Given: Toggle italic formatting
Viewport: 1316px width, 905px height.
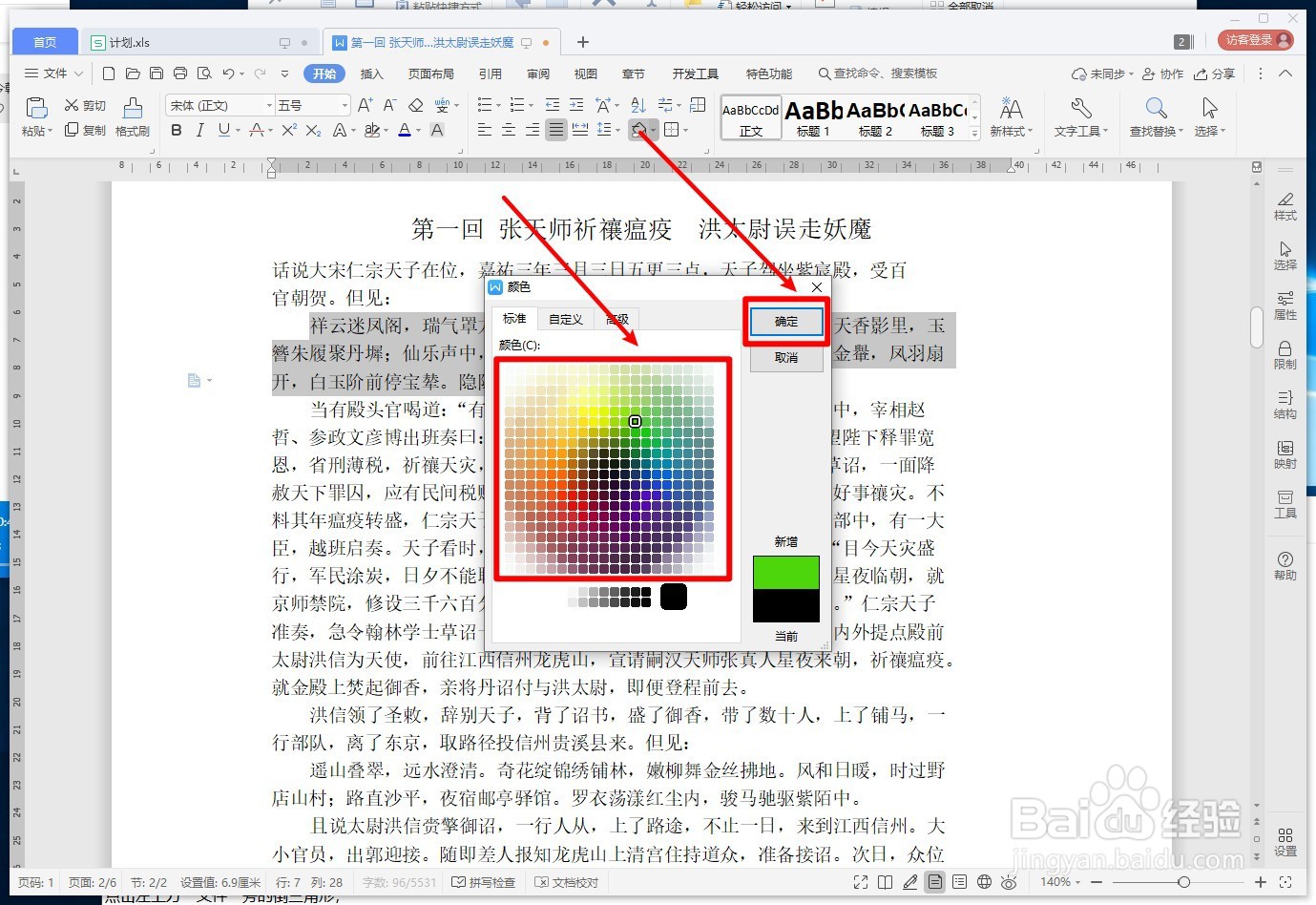Looking at the screenshot, I should pos(199,131).
